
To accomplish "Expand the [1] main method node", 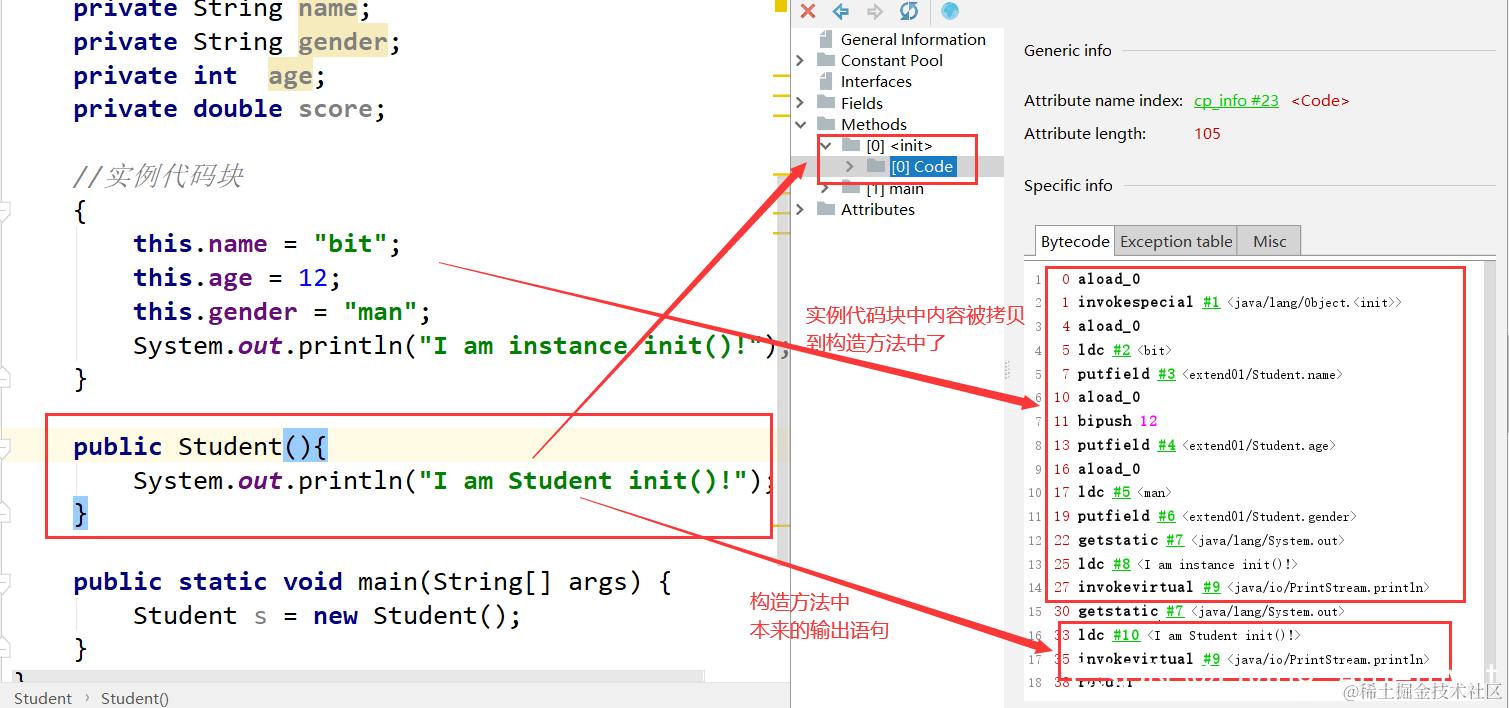I will [x=825, y=188].
